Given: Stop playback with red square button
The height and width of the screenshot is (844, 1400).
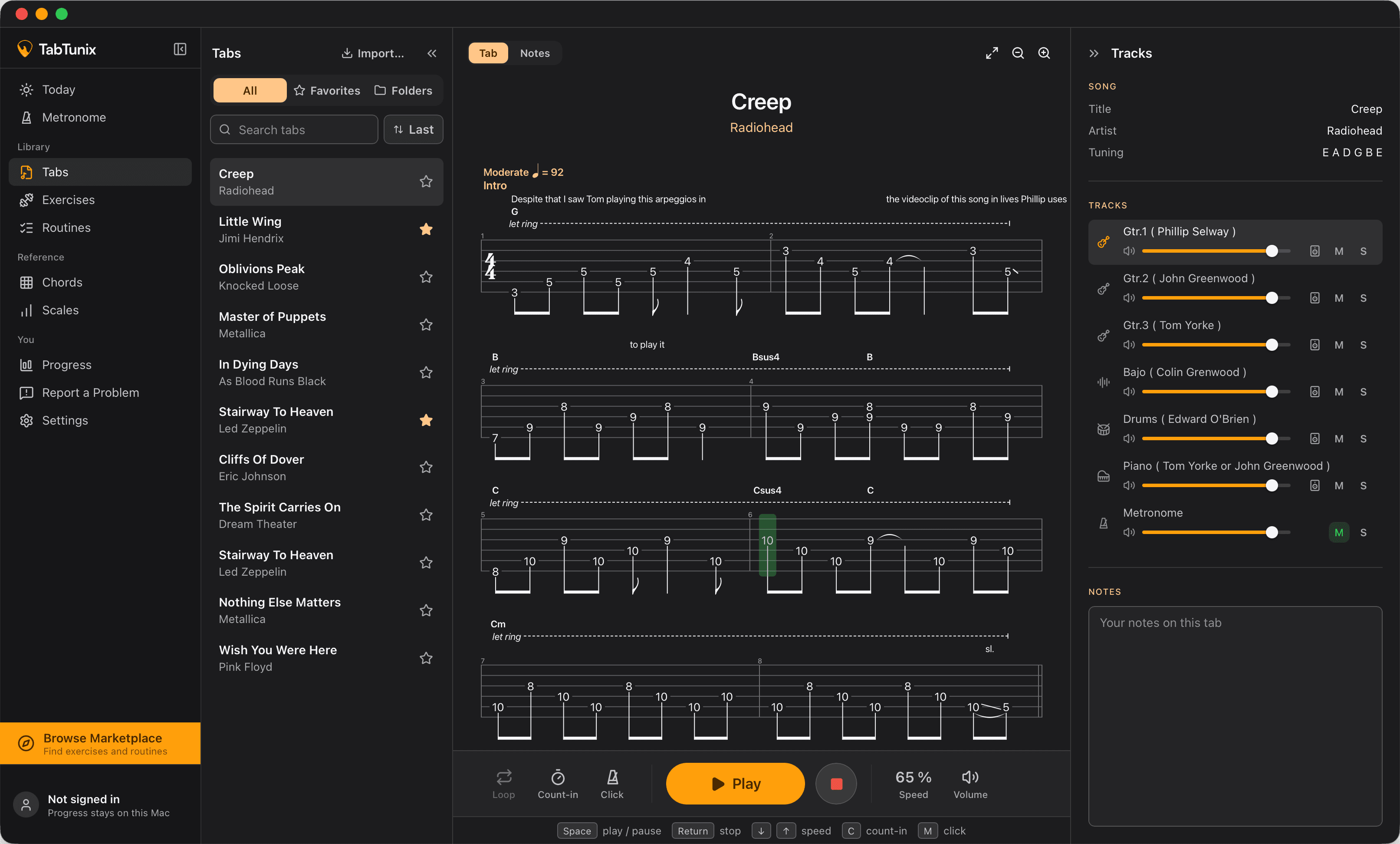Looking at the screenshot, I should pos(836,784).
